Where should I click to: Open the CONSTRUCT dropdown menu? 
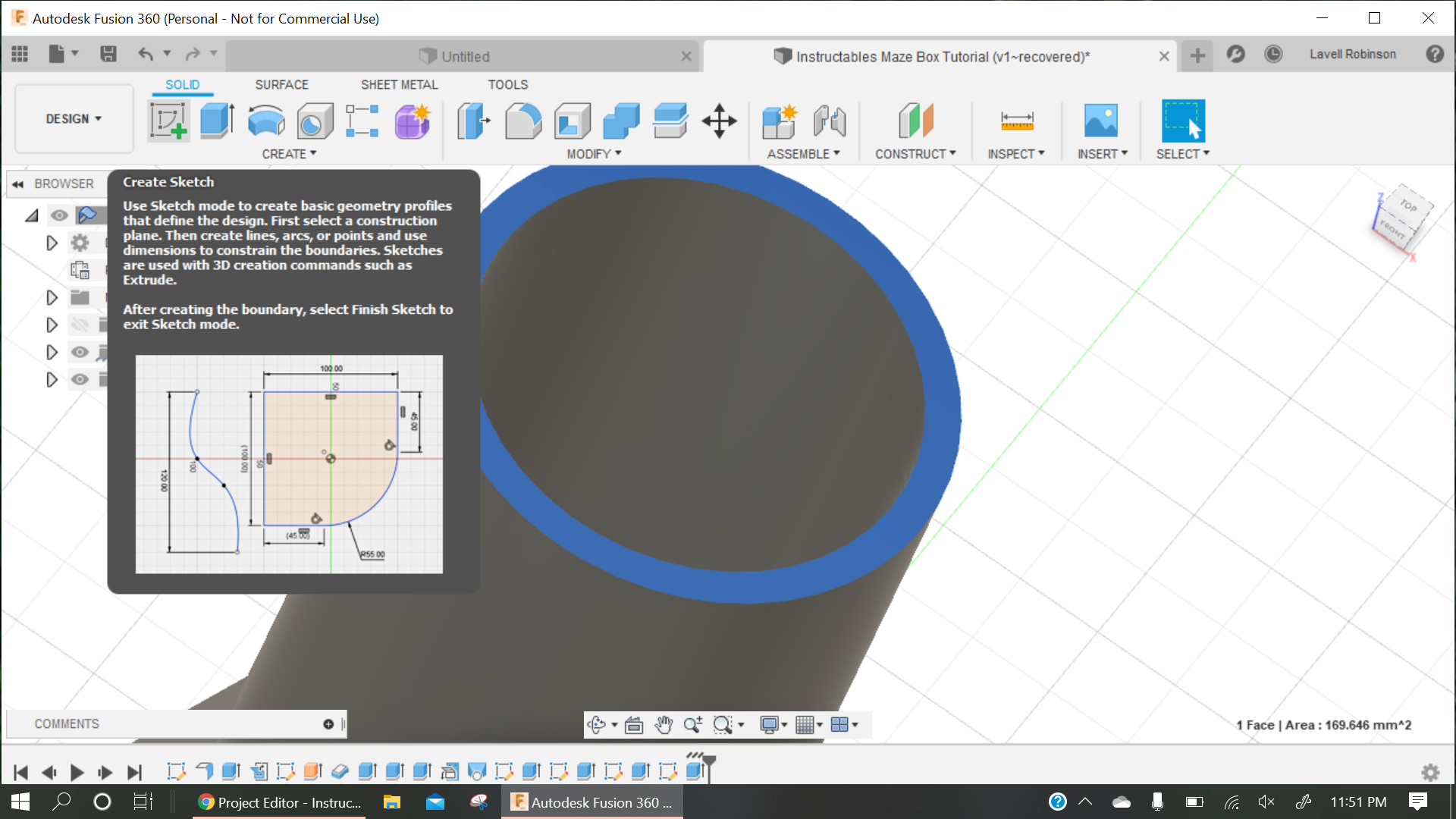pos(915,154)
